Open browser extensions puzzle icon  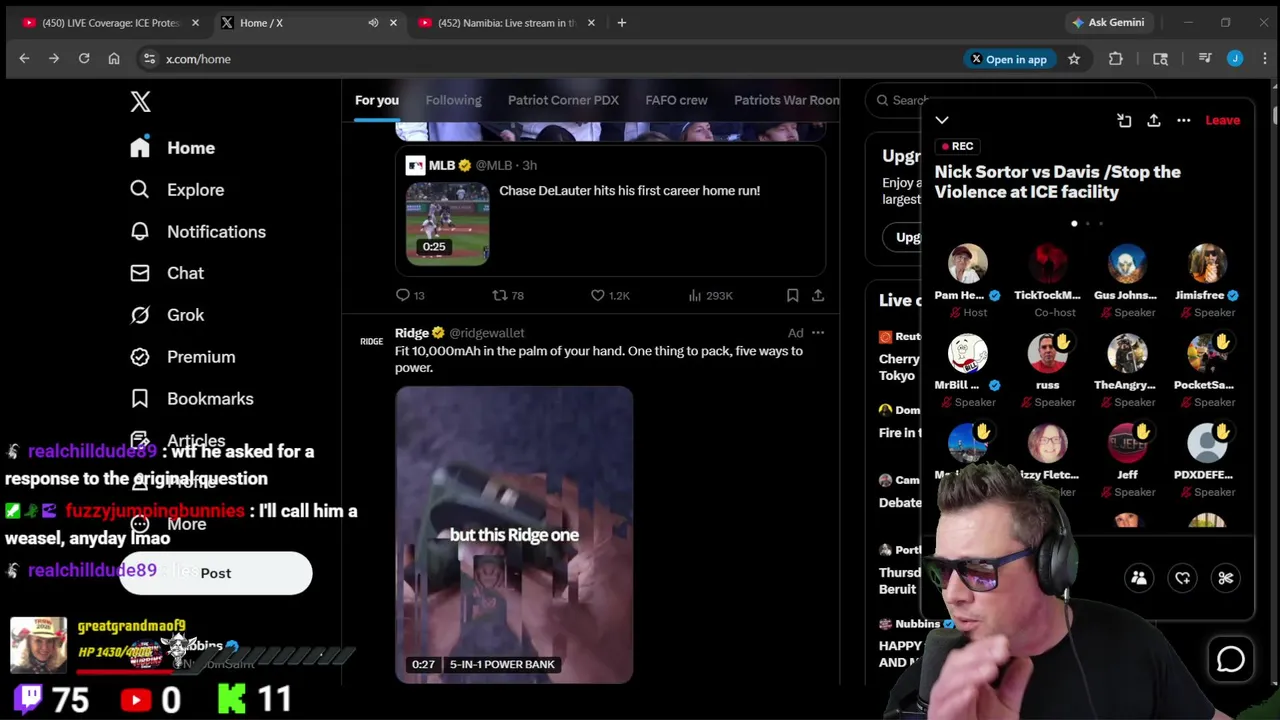coord(1116,59)
